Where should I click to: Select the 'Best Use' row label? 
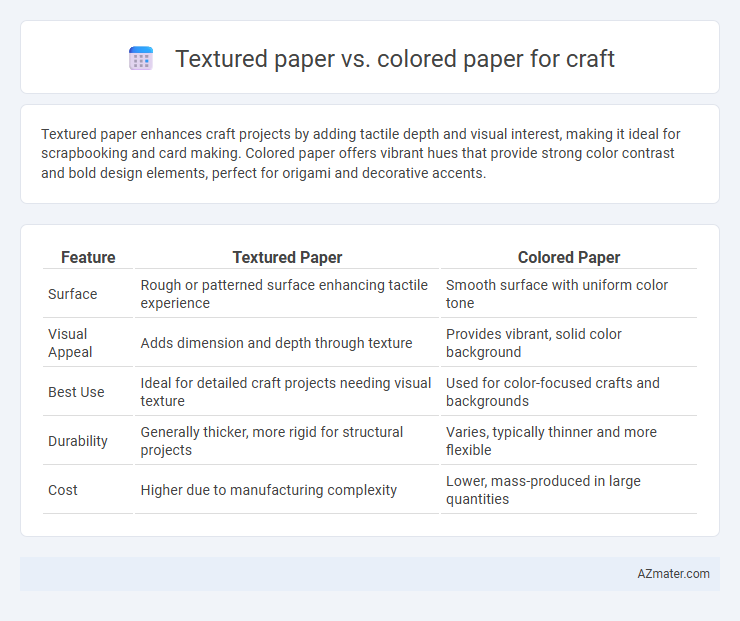tap(76, 392)
